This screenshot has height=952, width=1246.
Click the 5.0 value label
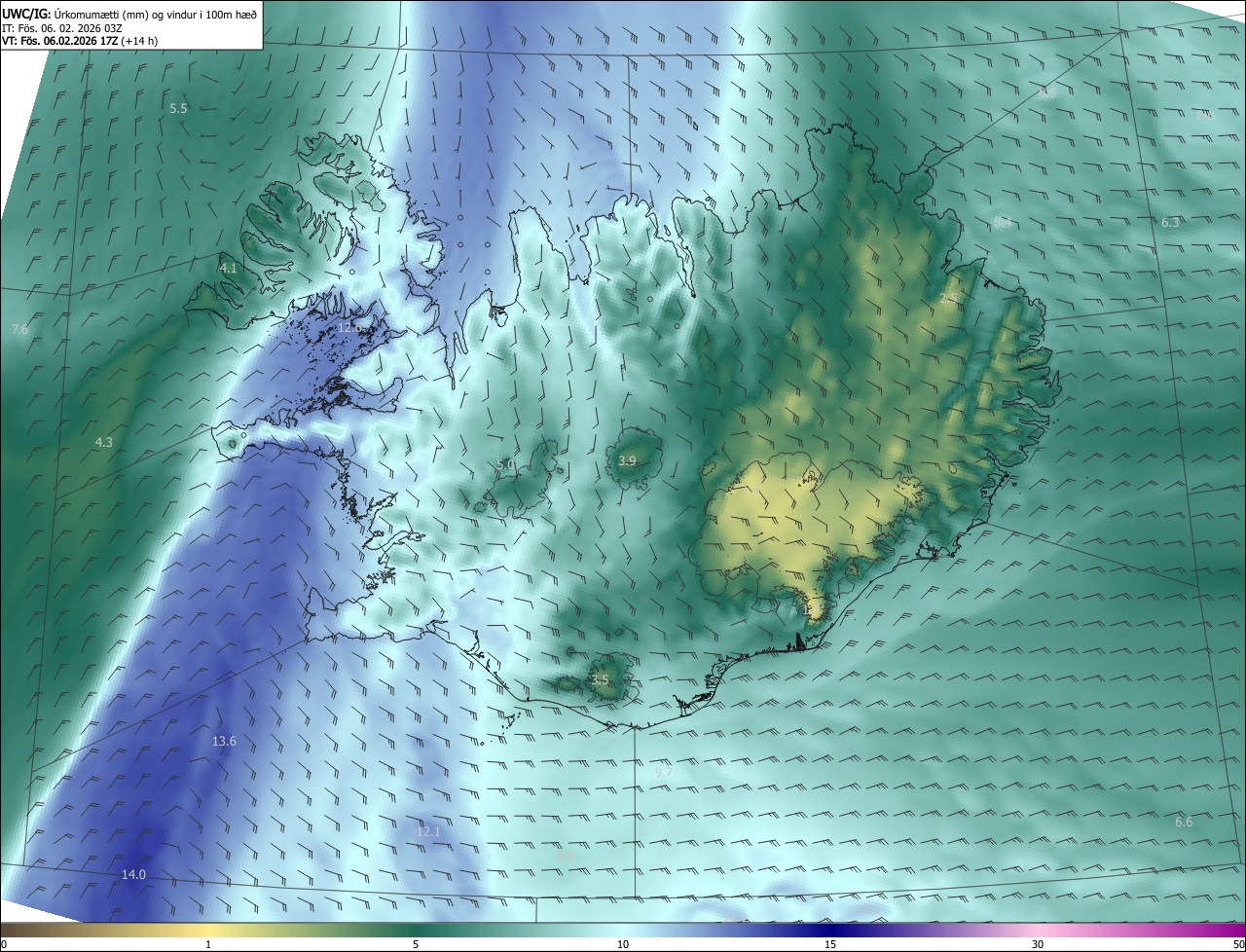pos(506,465)
